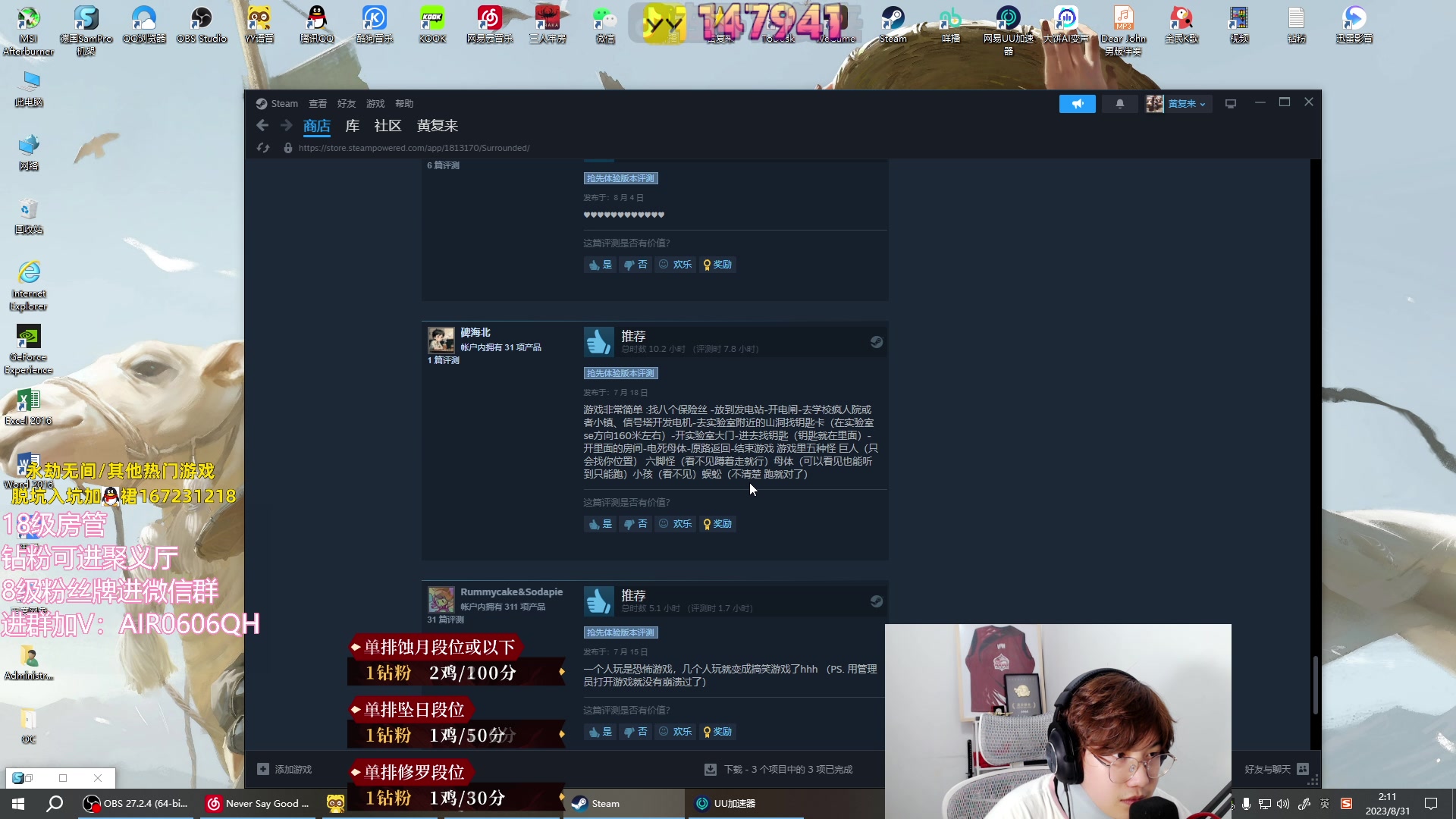Screen dimensions: 1456x819
Task: Click the Steam source icon on Rummycake&Sodapie review
Action: [876, 601]
